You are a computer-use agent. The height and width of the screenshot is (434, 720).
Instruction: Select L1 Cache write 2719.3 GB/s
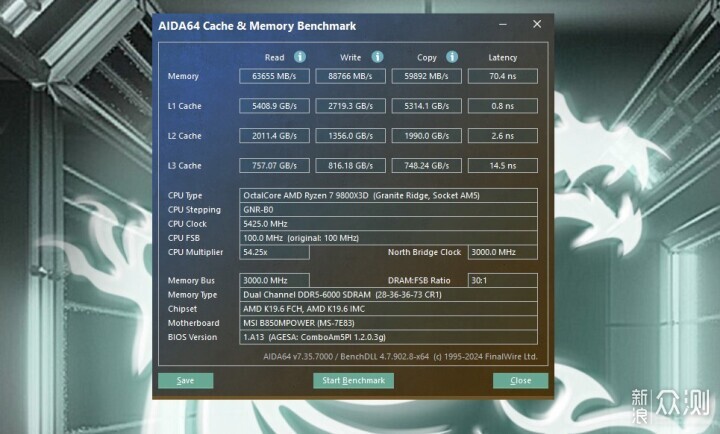[x=350, y=106]
